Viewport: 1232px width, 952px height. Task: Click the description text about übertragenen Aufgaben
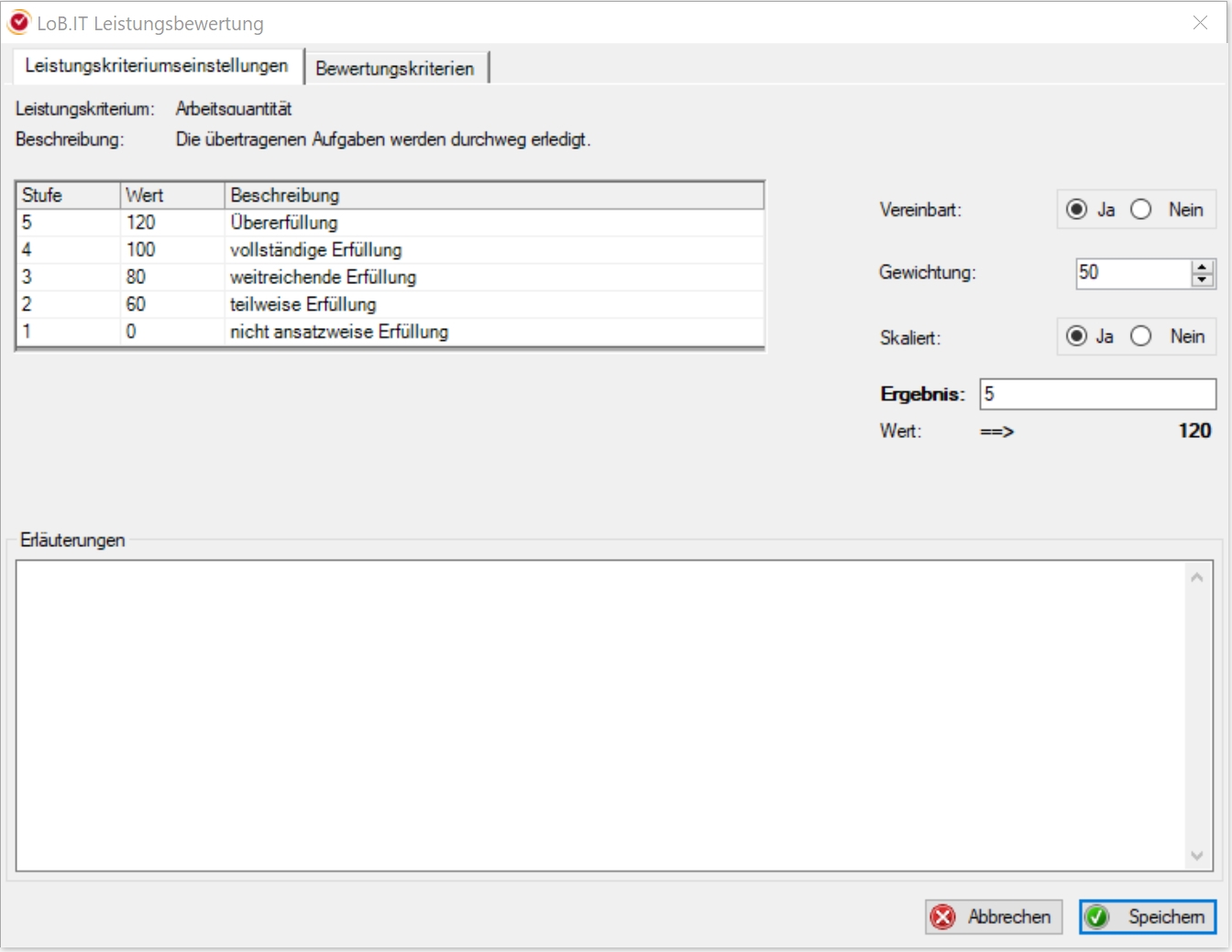(x=383, y=140)
